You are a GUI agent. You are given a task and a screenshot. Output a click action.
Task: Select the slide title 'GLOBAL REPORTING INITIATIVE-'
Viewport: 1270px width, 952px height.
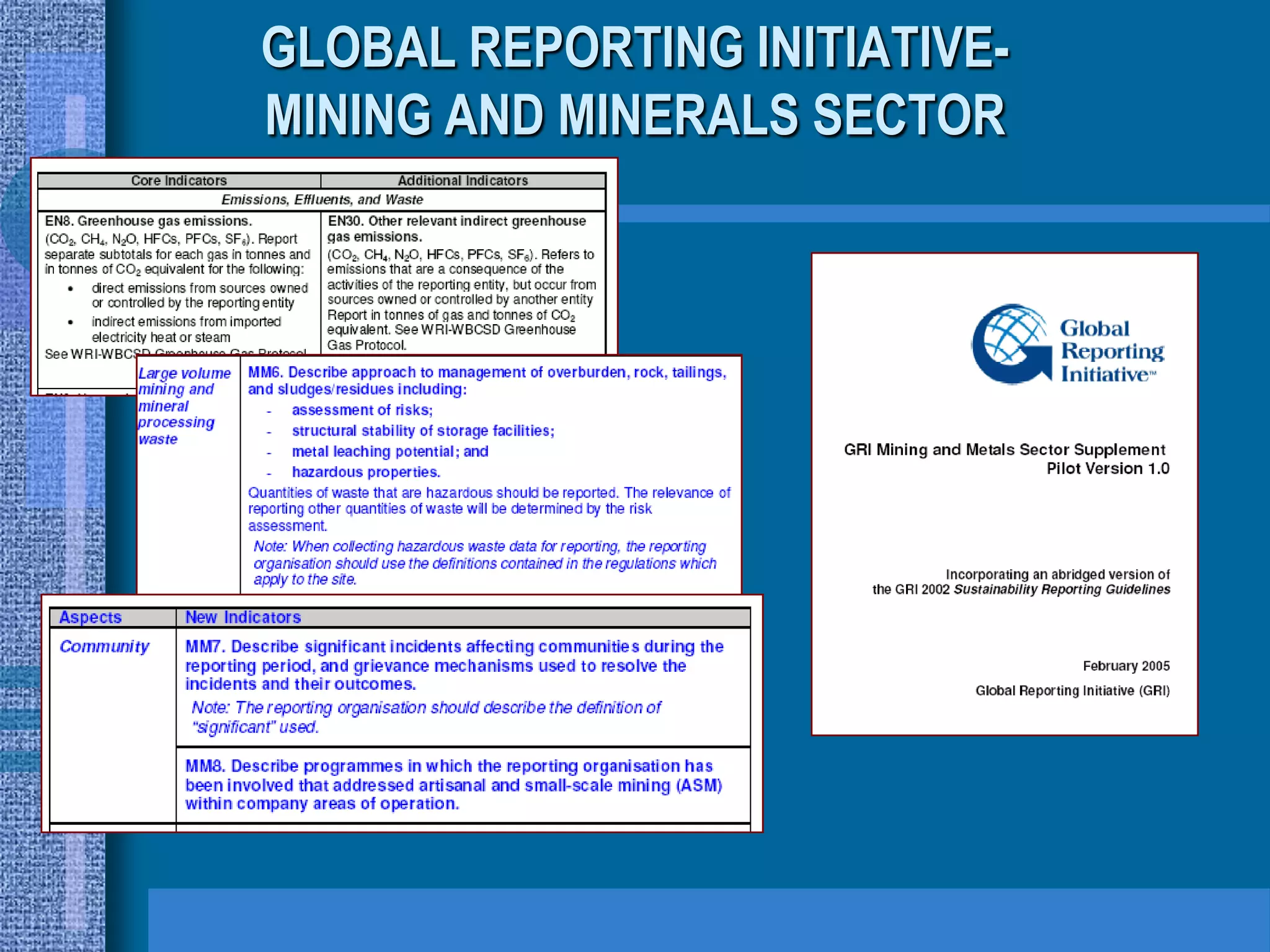[x=635, y=48]
